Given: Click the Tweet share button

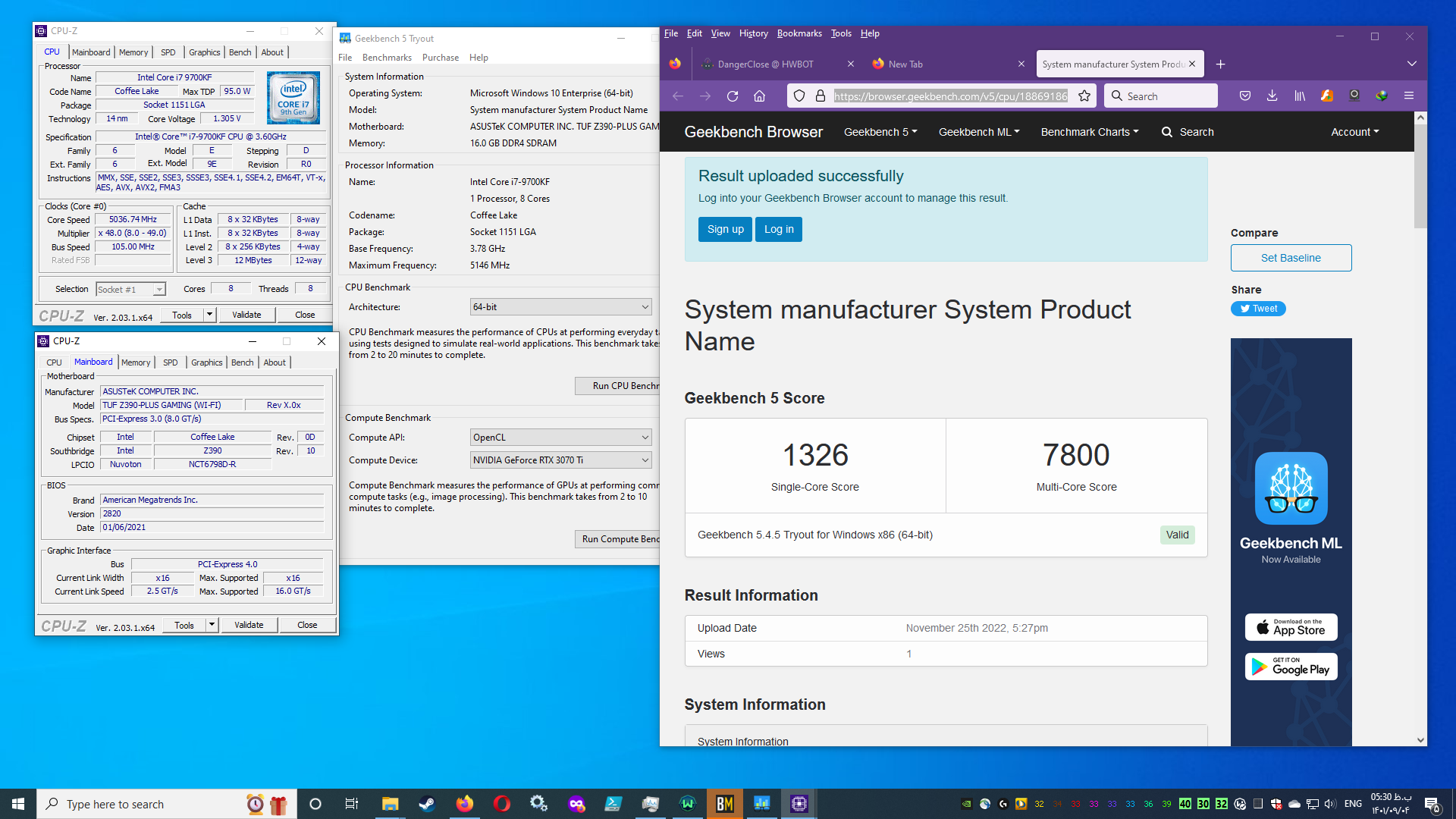Looking at the screenshot, I should coord(1258,309).
